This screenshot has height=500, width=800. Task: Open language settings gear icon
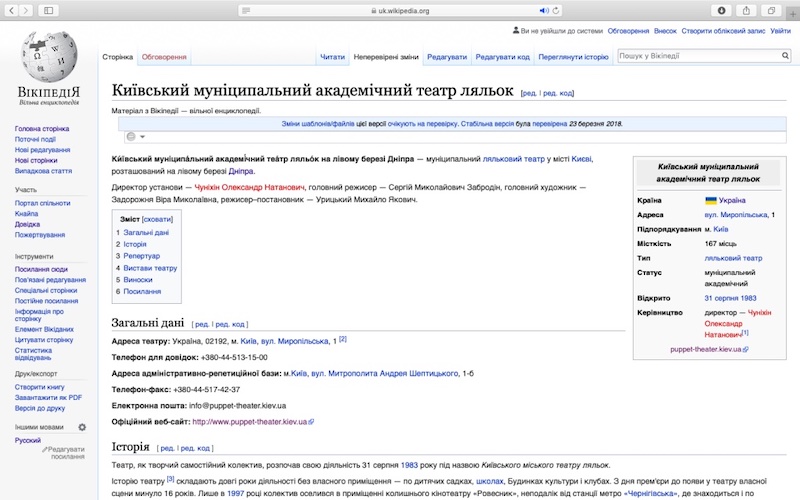tap(82, 427)
